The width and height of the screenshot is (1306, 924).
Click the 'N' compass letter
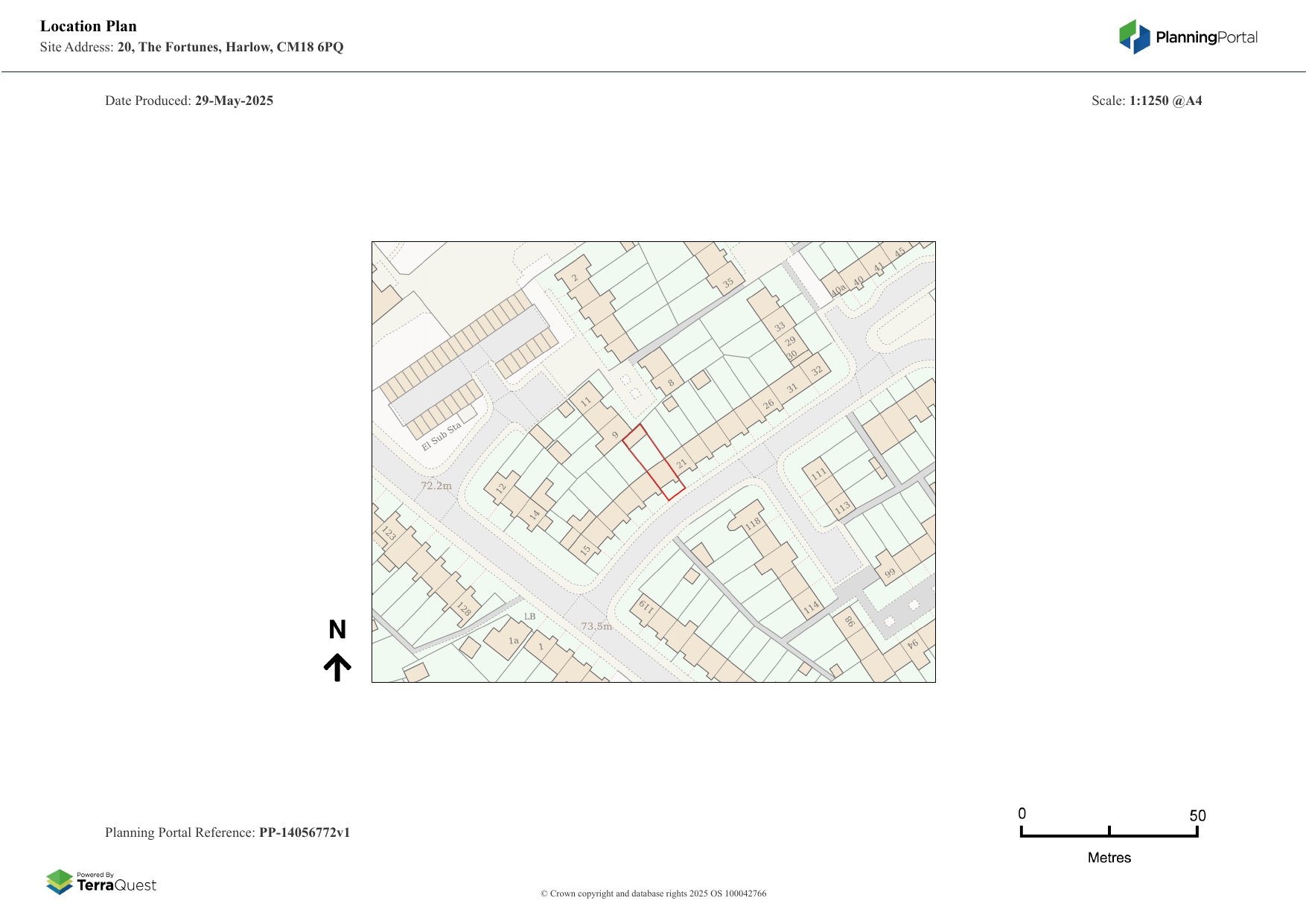(x=337, y=630)
